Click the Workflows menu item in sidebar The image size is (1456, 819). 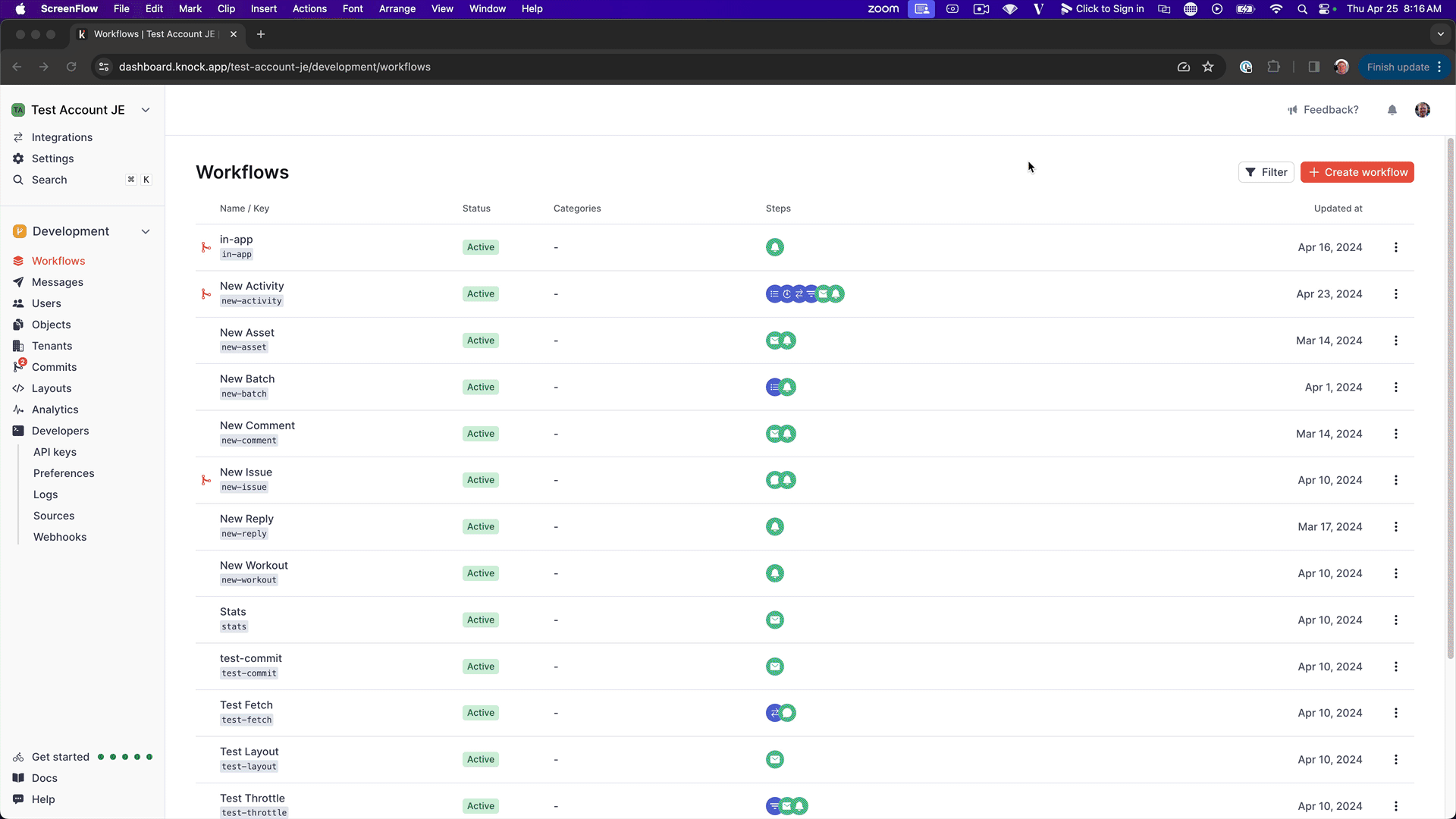[58, 260]
